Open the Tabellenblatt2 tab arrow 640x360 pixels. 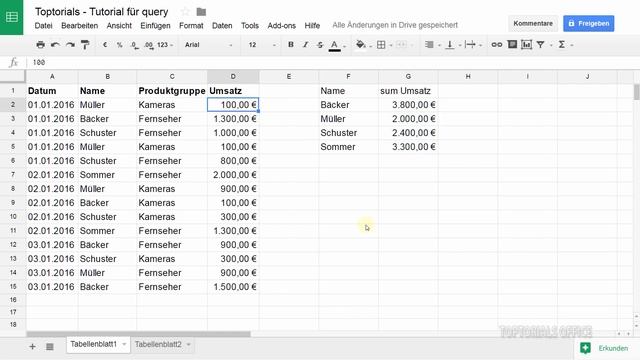click(x=189, y=344)
